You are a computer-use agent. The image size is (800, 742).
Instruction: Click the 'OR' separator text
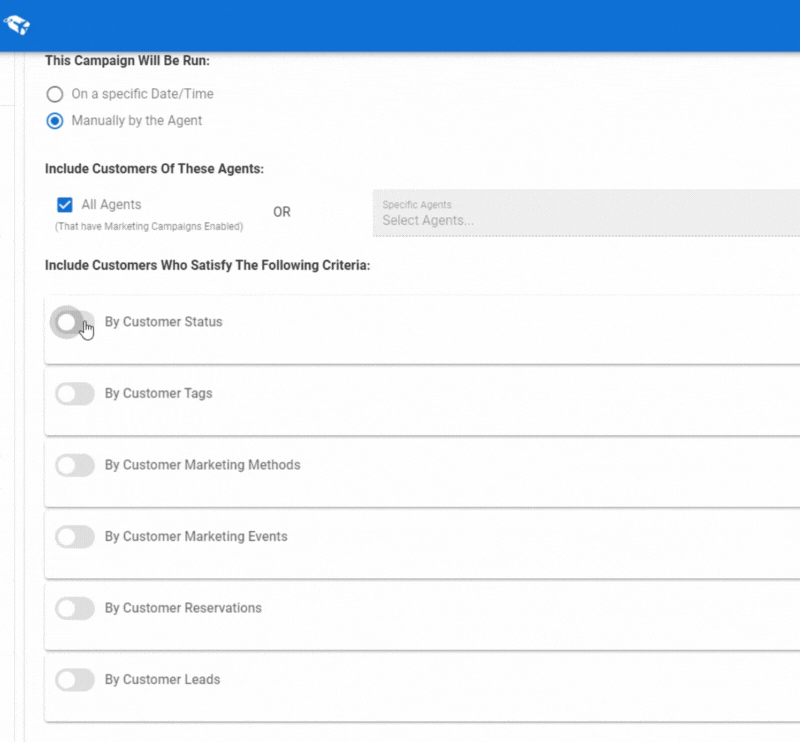pos(282,212)
